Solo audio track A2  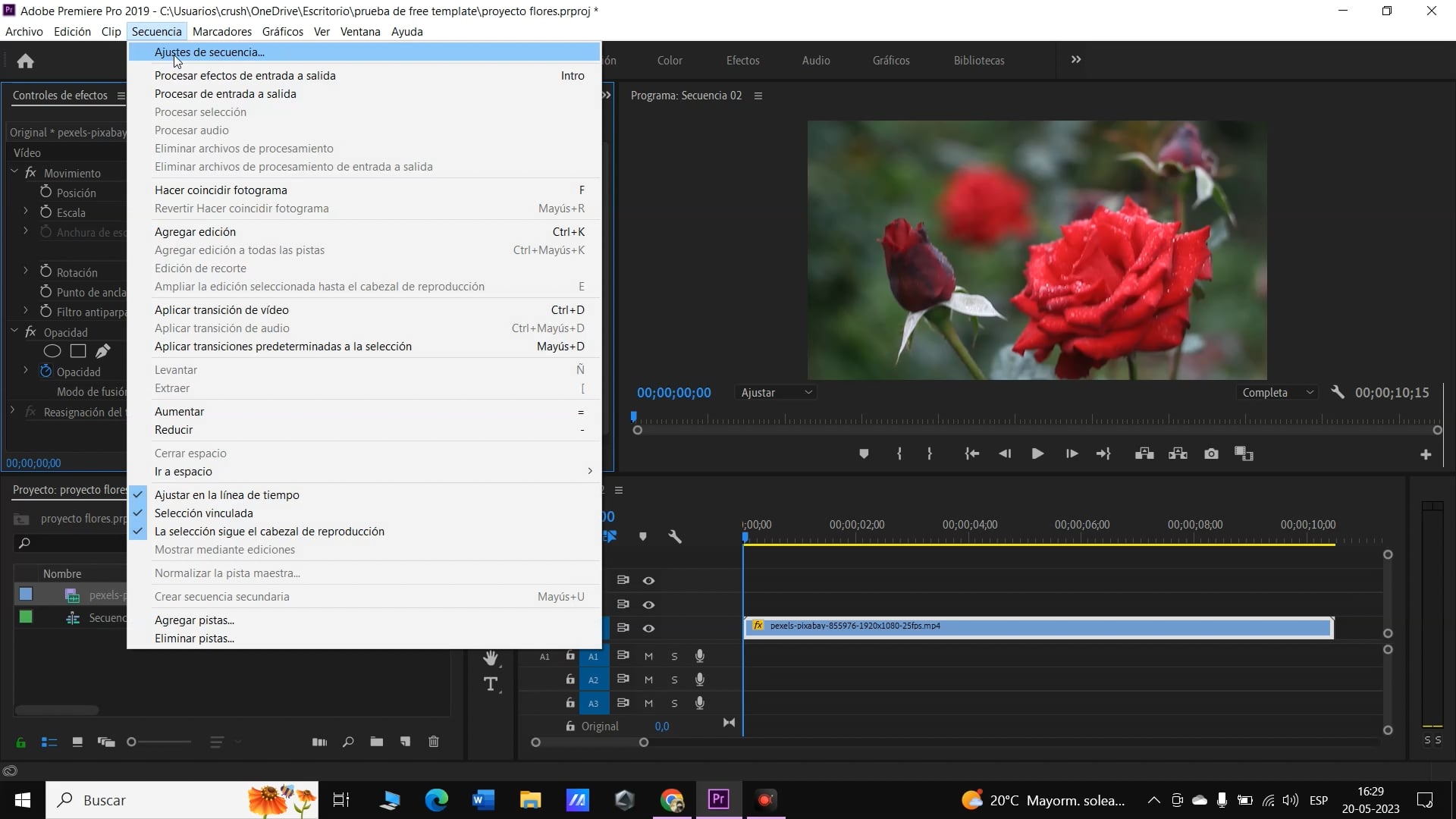point(674,679)
